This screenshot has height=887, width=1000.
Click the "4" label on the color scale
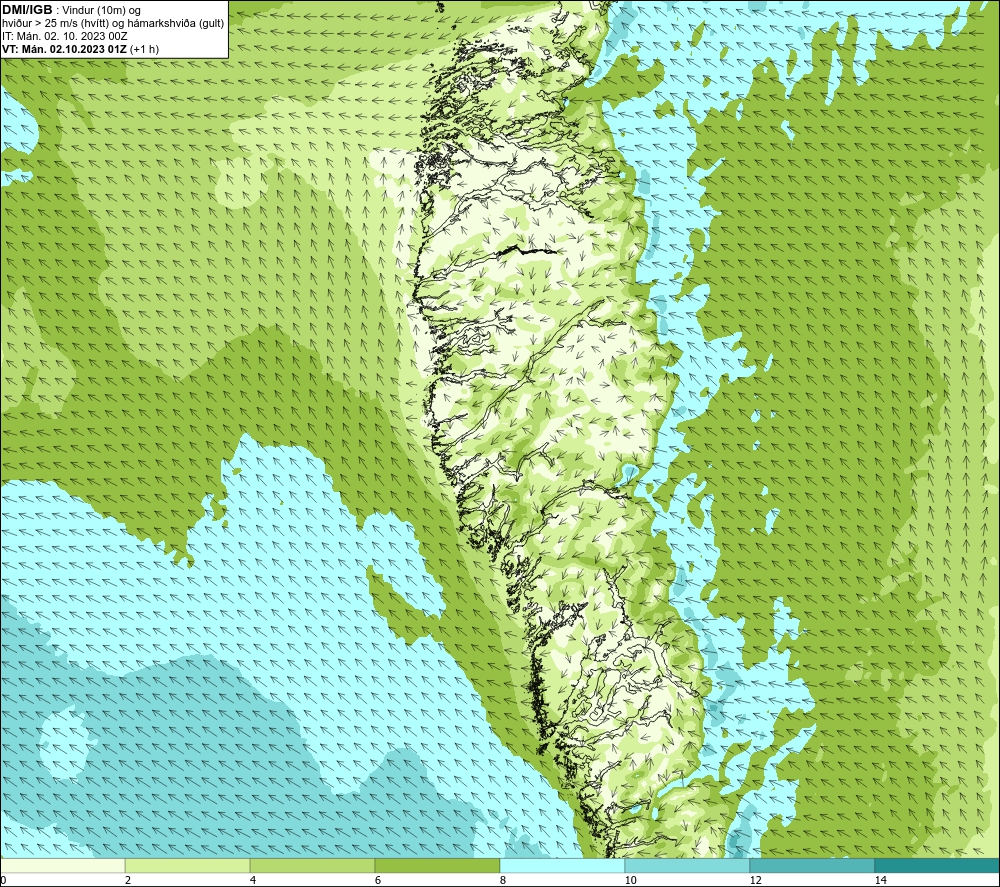253,880
